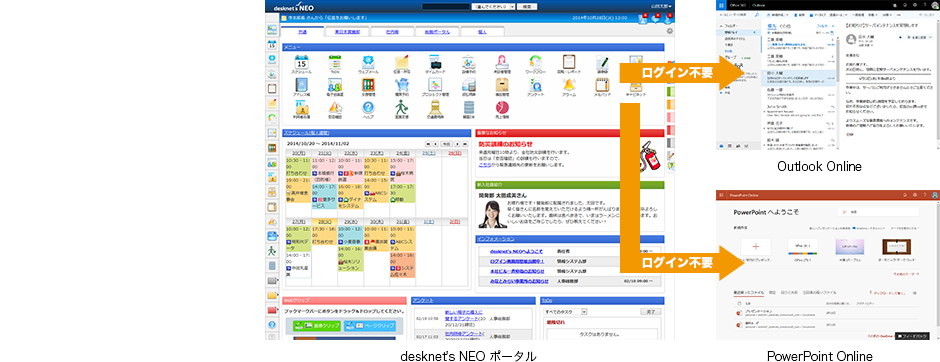Select the purple template thumbnail in PowerPoint Online

(850, 246)
